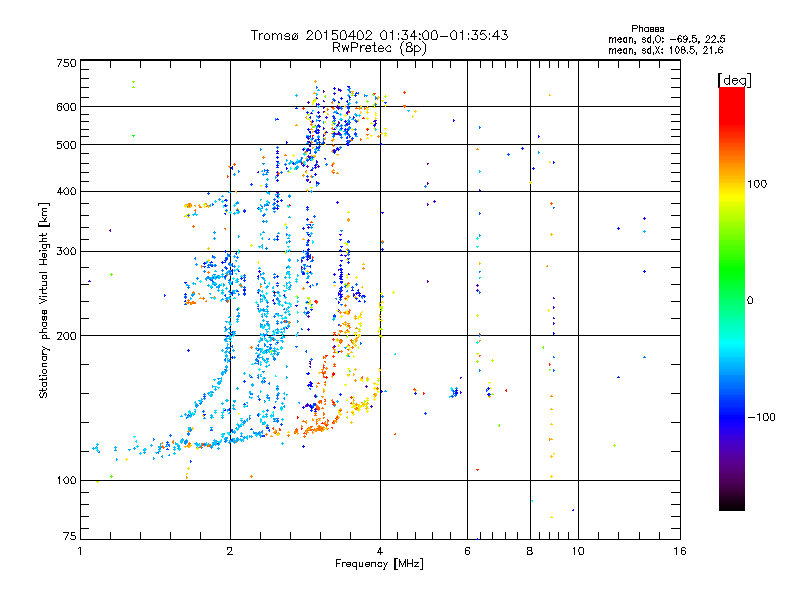800x600 pixels.
Task: Click the 'Phases' heading in the statistics
Action: tap(647, 29)
